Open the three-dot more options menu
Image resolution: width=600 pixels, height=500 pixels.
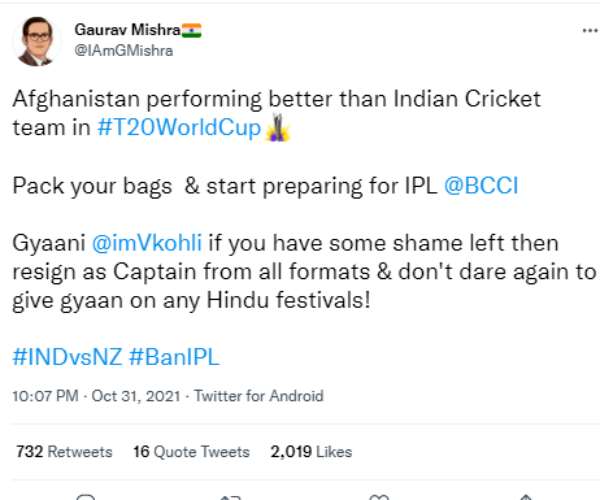click(582, 32)
